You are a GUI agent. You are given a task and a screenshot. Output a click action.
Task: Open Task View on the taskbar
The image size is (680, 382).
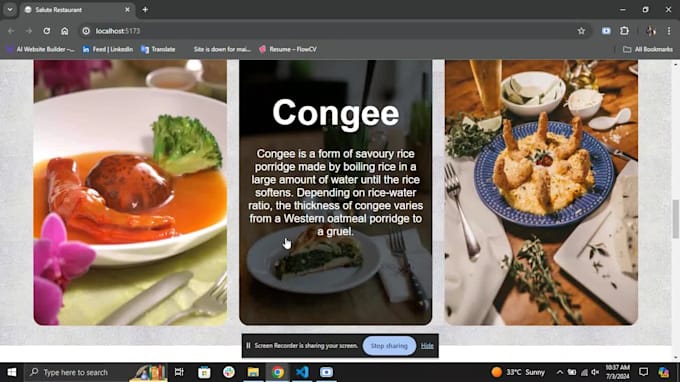pos(179,372)
